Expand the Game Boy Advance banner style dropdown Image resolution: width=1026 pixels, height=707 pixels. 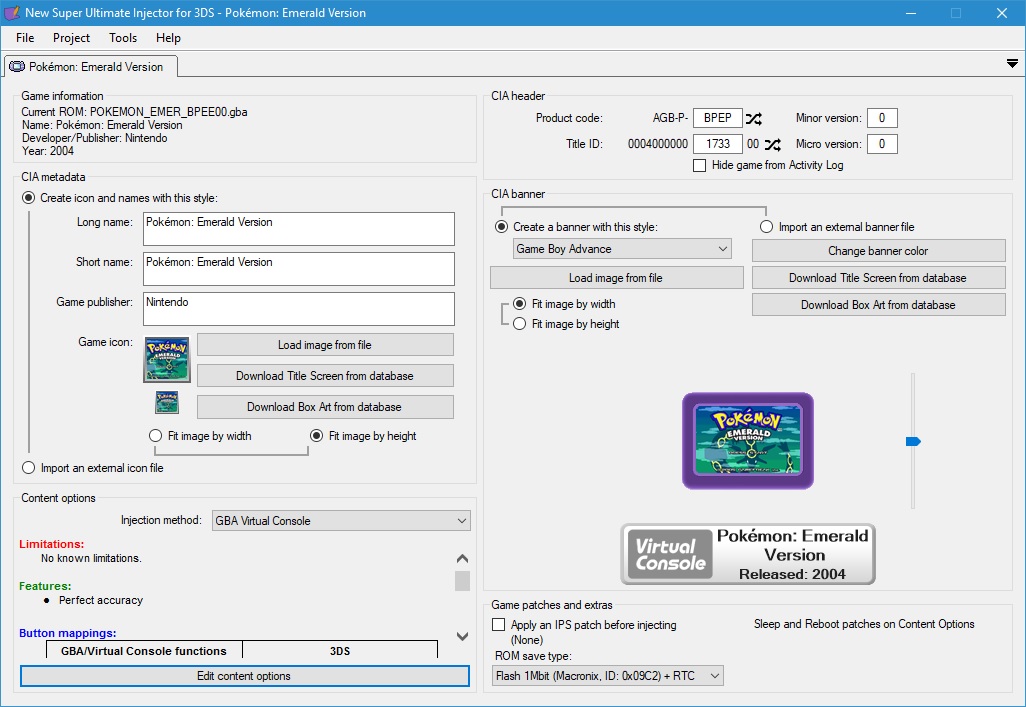[x=622, y=249]
